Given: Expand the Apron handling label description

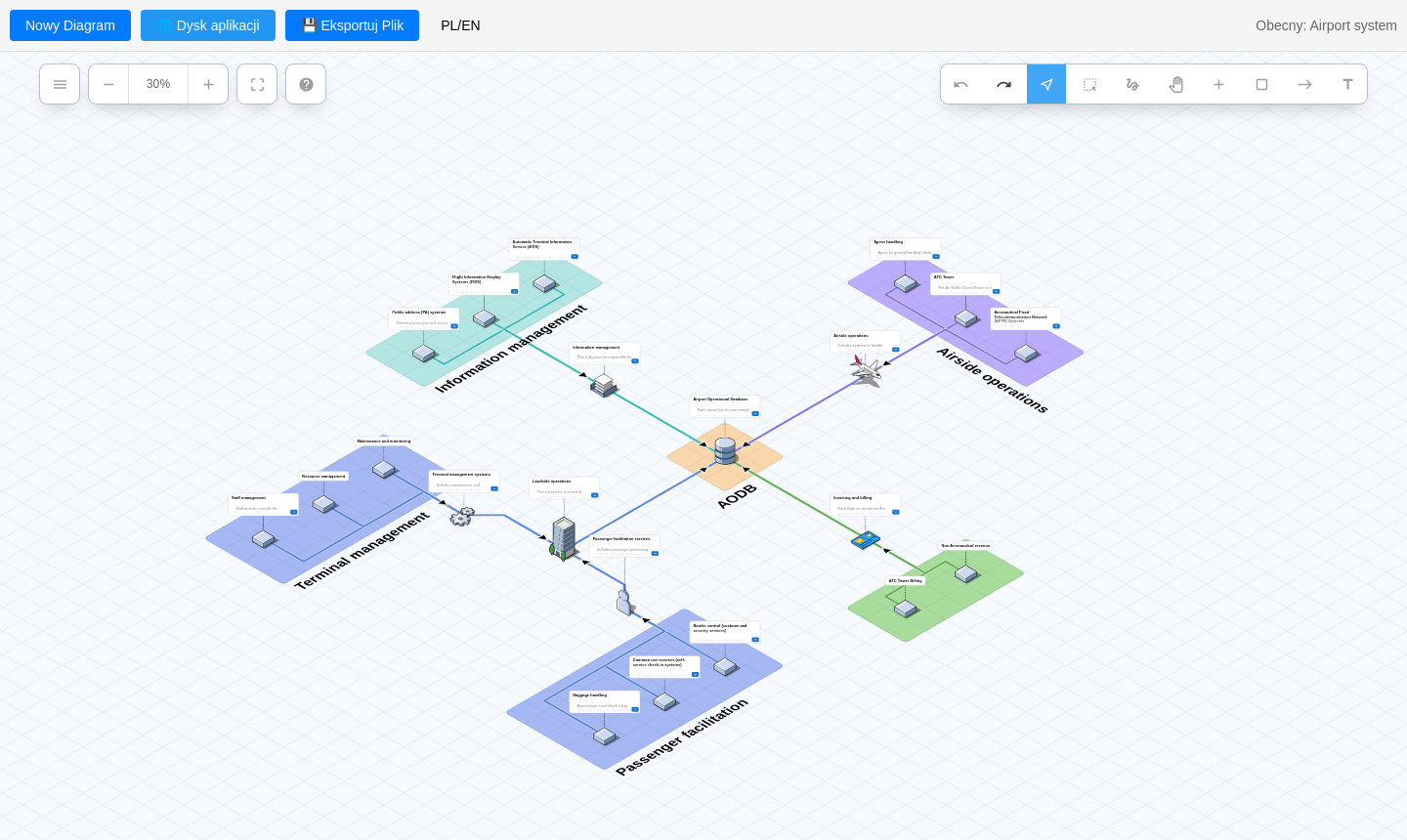Looking at the screenshot, I should (936, 256).
